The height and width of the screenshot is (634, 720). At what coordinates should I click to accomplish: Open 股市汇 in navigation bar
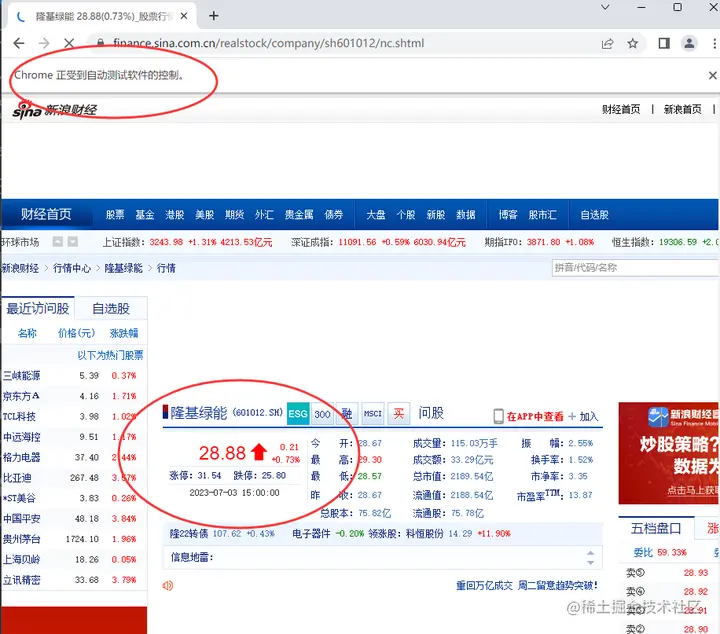[543, 214]
